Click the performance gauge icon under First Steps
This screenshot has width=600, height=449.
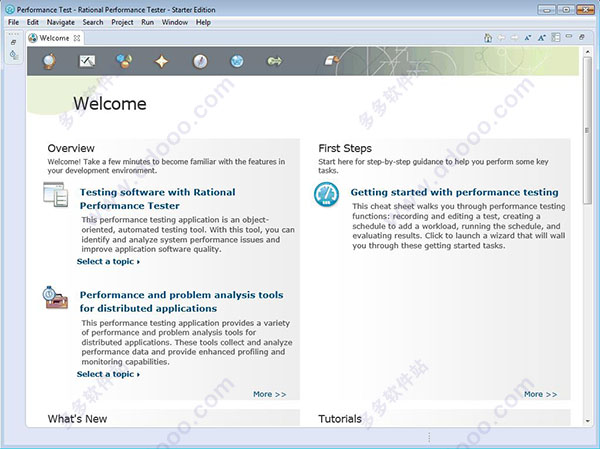326,194
